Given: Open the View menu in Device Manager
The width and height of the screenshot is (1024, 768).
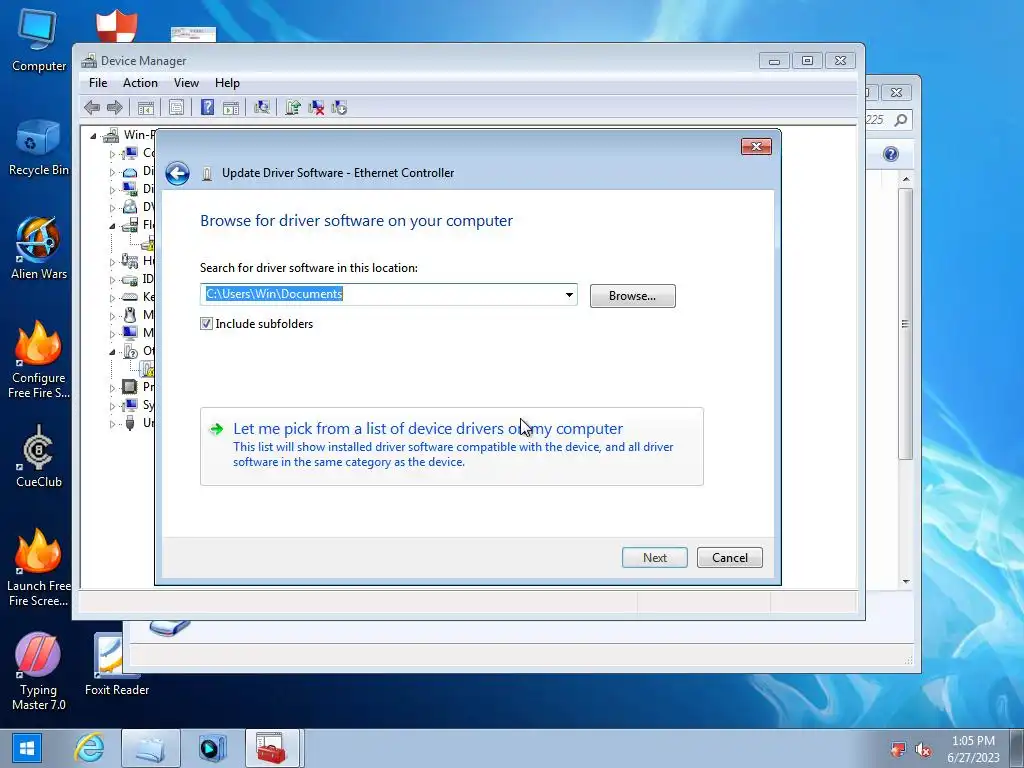Looking at the screenshot, I should coord(186,83).
